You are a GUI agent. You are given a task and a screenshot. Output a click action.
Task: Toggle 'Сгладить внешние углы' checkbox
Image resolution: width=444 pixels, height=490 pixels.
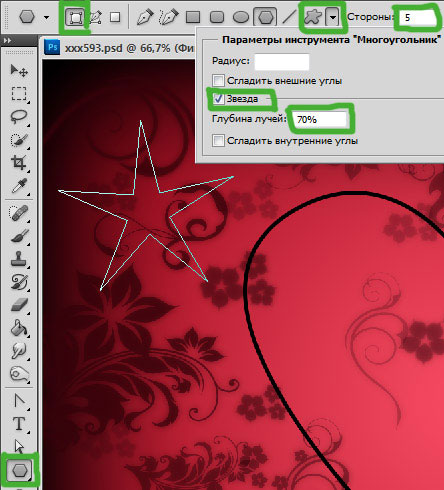218,80
